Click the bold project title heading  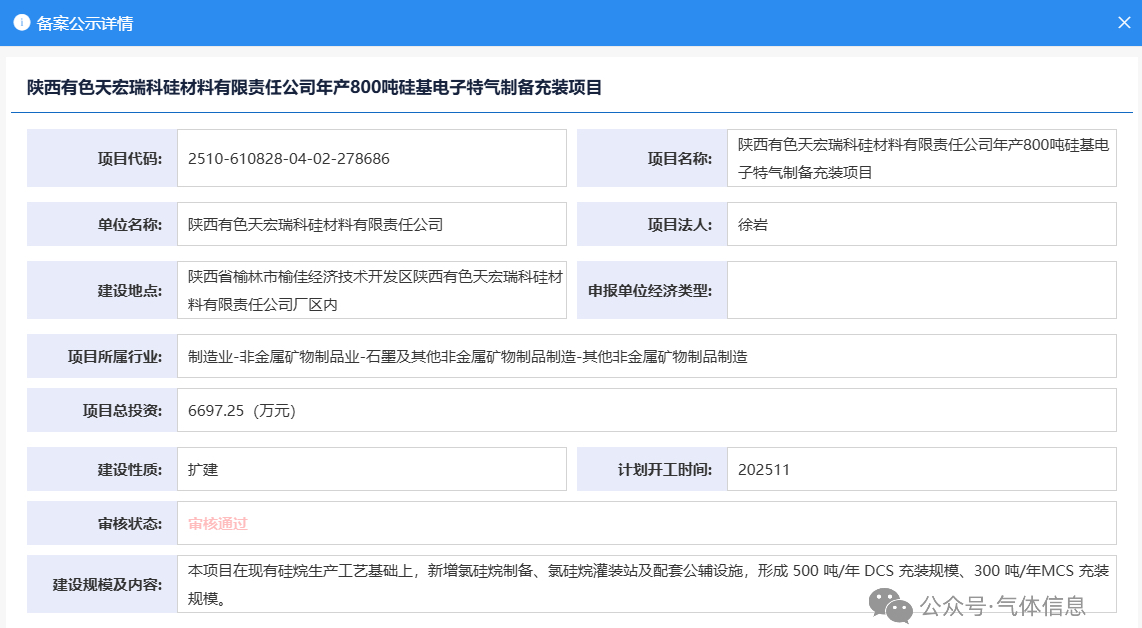(x=315, y=88)
